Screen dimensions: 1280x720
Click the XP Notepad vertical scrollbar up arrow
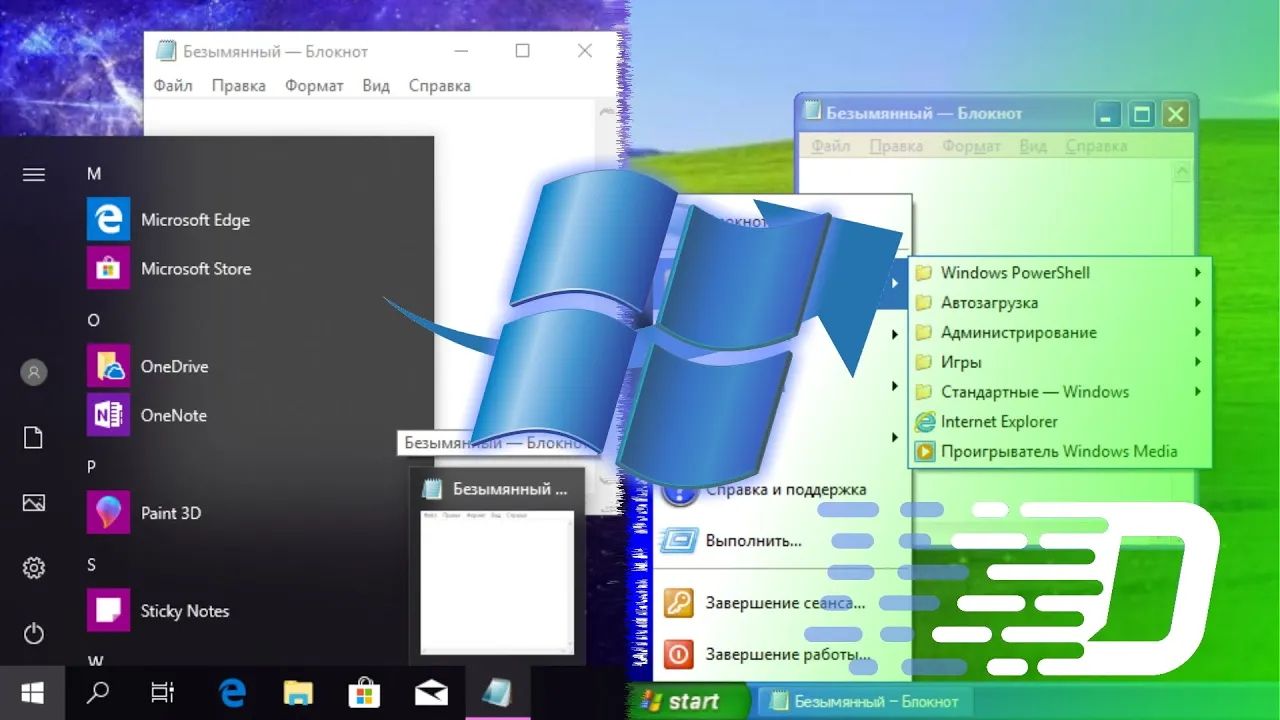[1184, 172]
